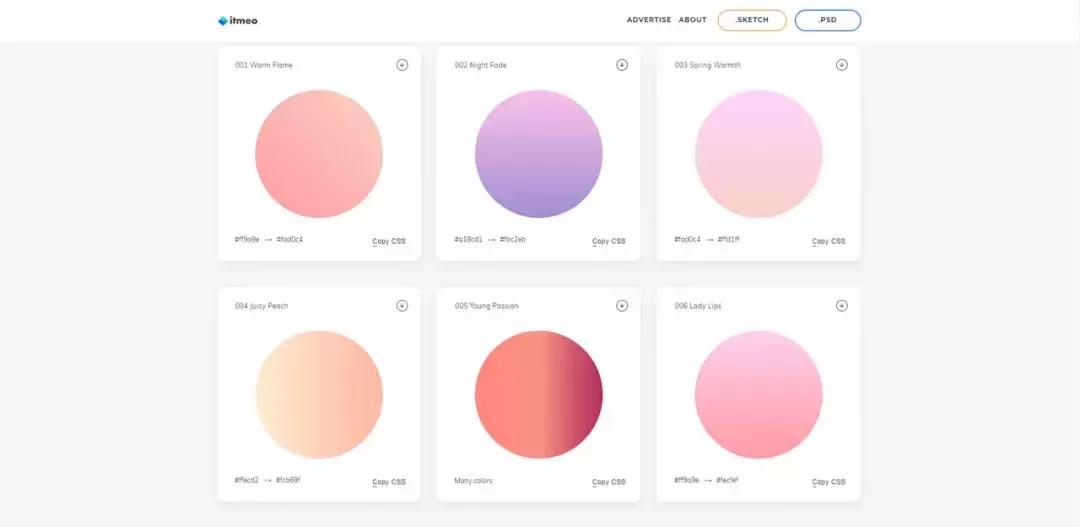This screenshot has width=1080, height=527.
Task: Copy CSS for Warm Flame
Action: tap(389, 241)
